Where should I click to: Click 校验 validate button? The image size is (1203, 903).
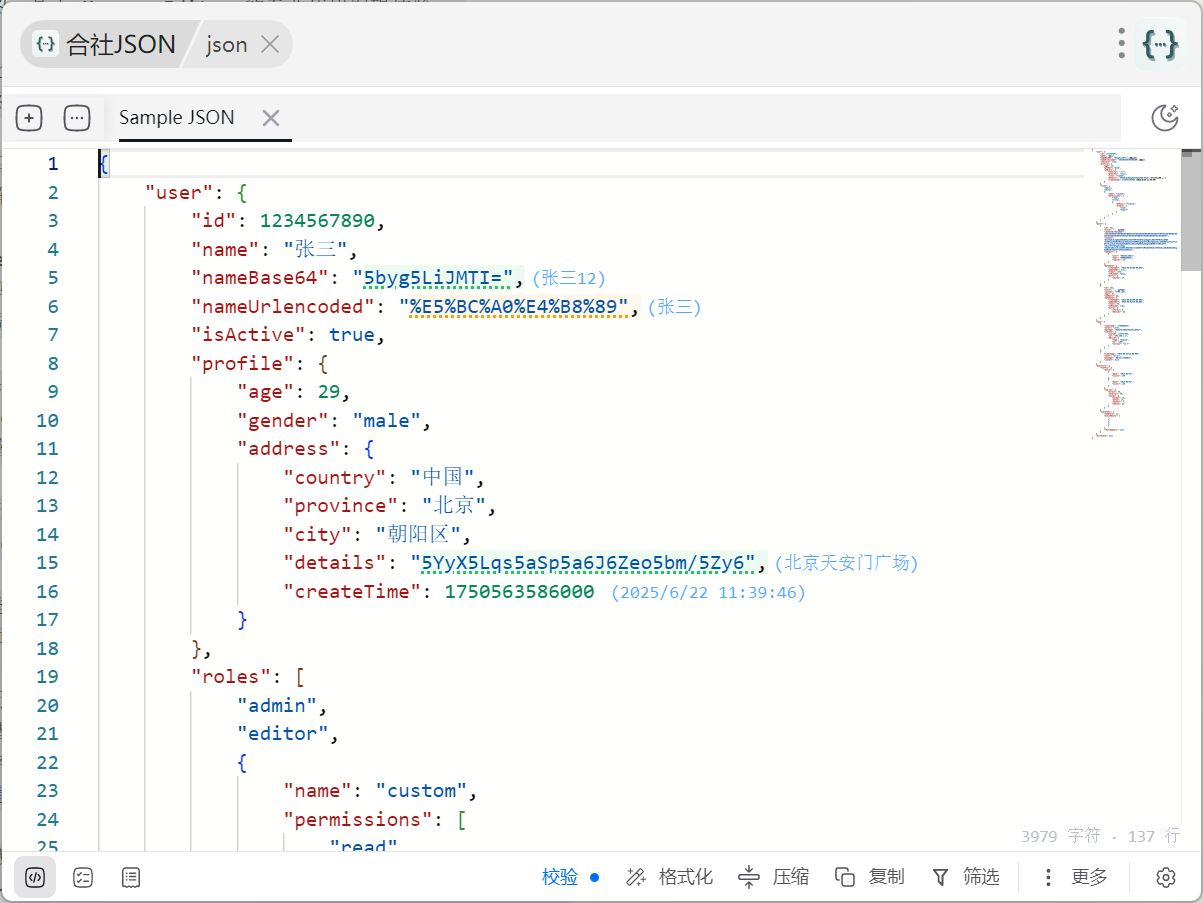[x=570, y=877]
